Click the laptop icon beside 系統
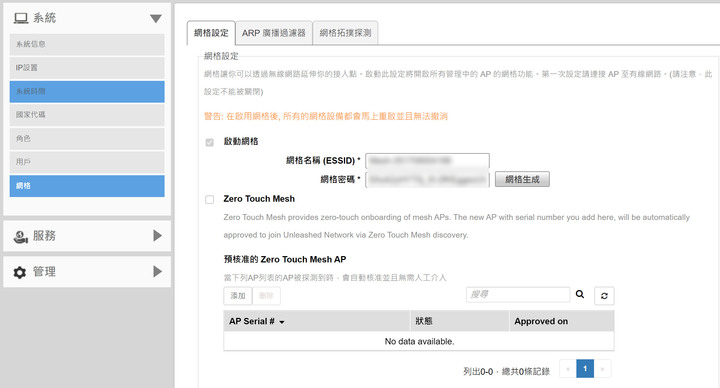The image size is (720, 388). tap(21, 18)
